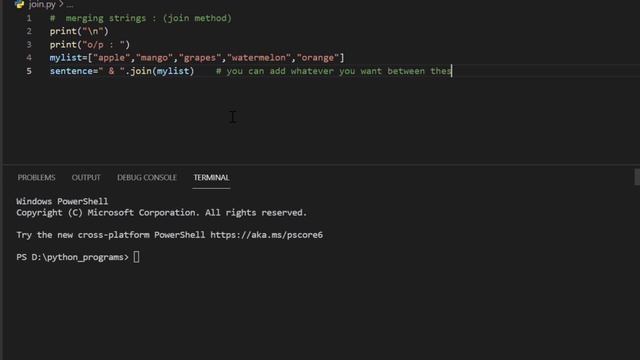Click the Microsoft Corporation copyright line
Screen dimensions: 640x360
pyautogui.click(x=161, y=213)
